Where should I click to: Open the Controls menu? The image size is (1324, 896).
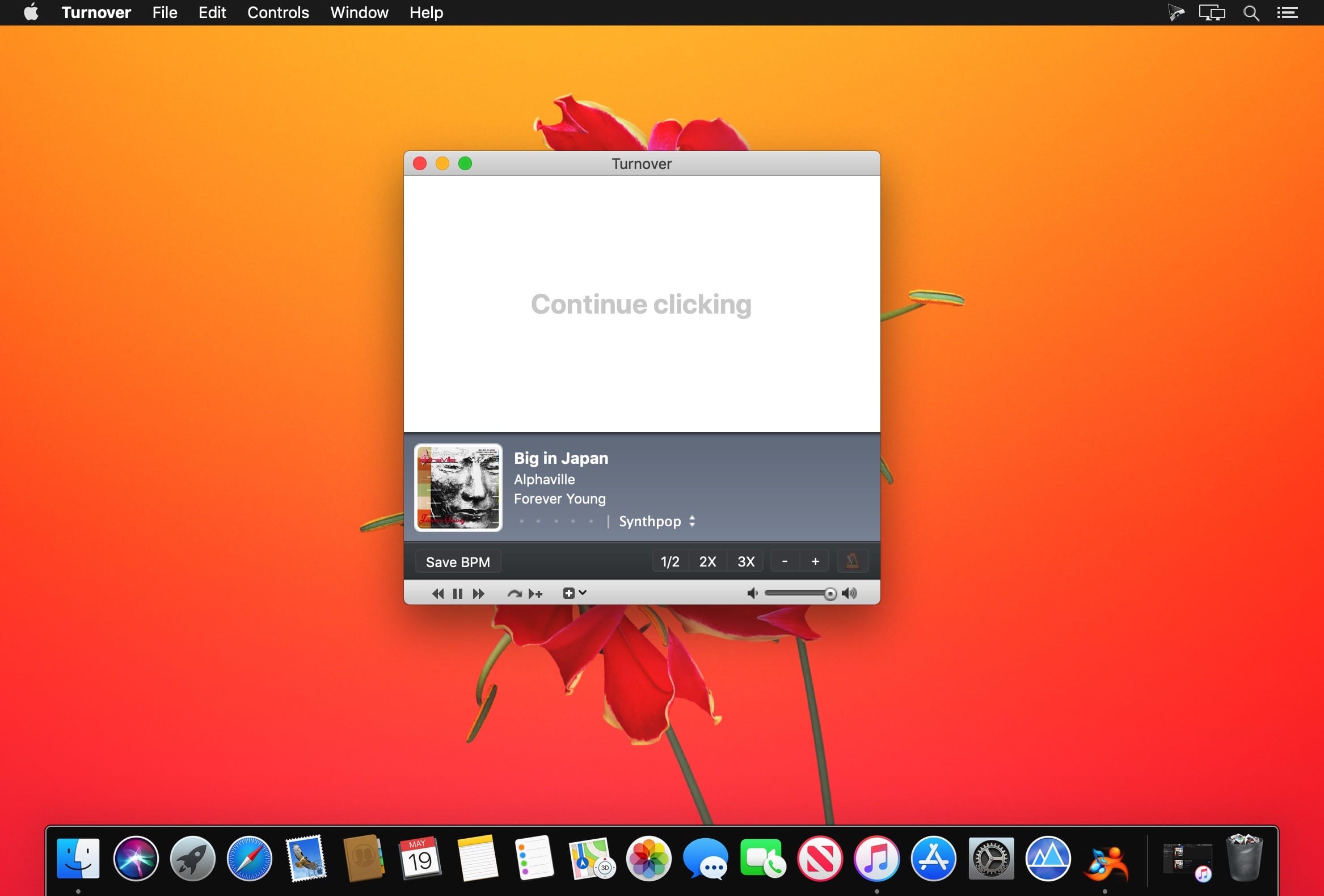point(278,12)
